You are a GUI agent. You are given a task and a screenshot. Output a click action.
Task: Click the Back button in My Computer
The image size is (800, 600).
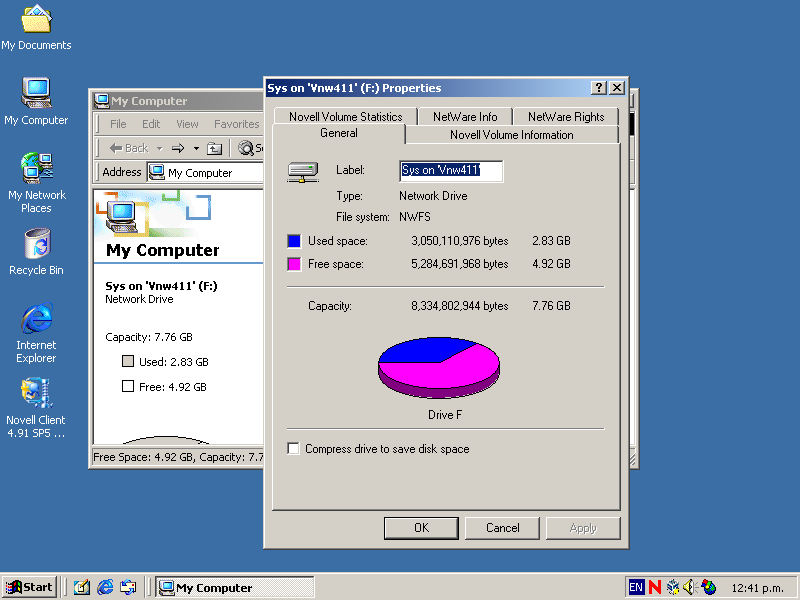click(x=129, y=148)
